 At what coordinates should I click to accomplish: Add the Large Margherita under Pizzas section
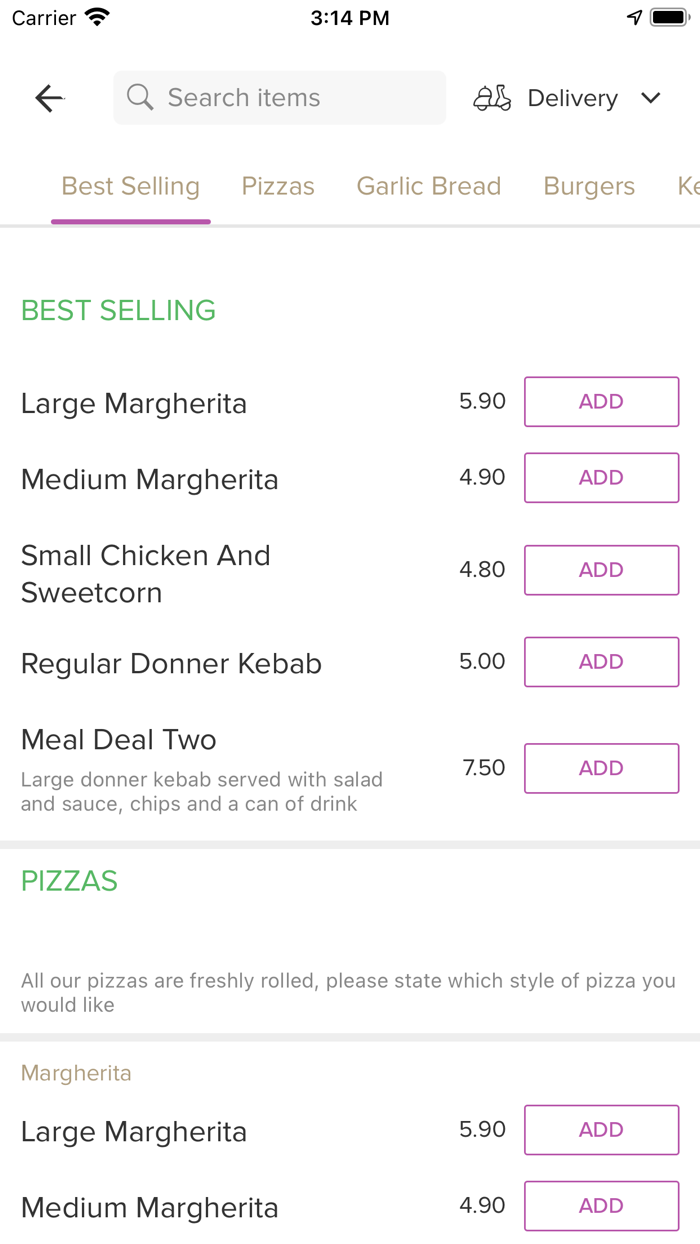601,1129
